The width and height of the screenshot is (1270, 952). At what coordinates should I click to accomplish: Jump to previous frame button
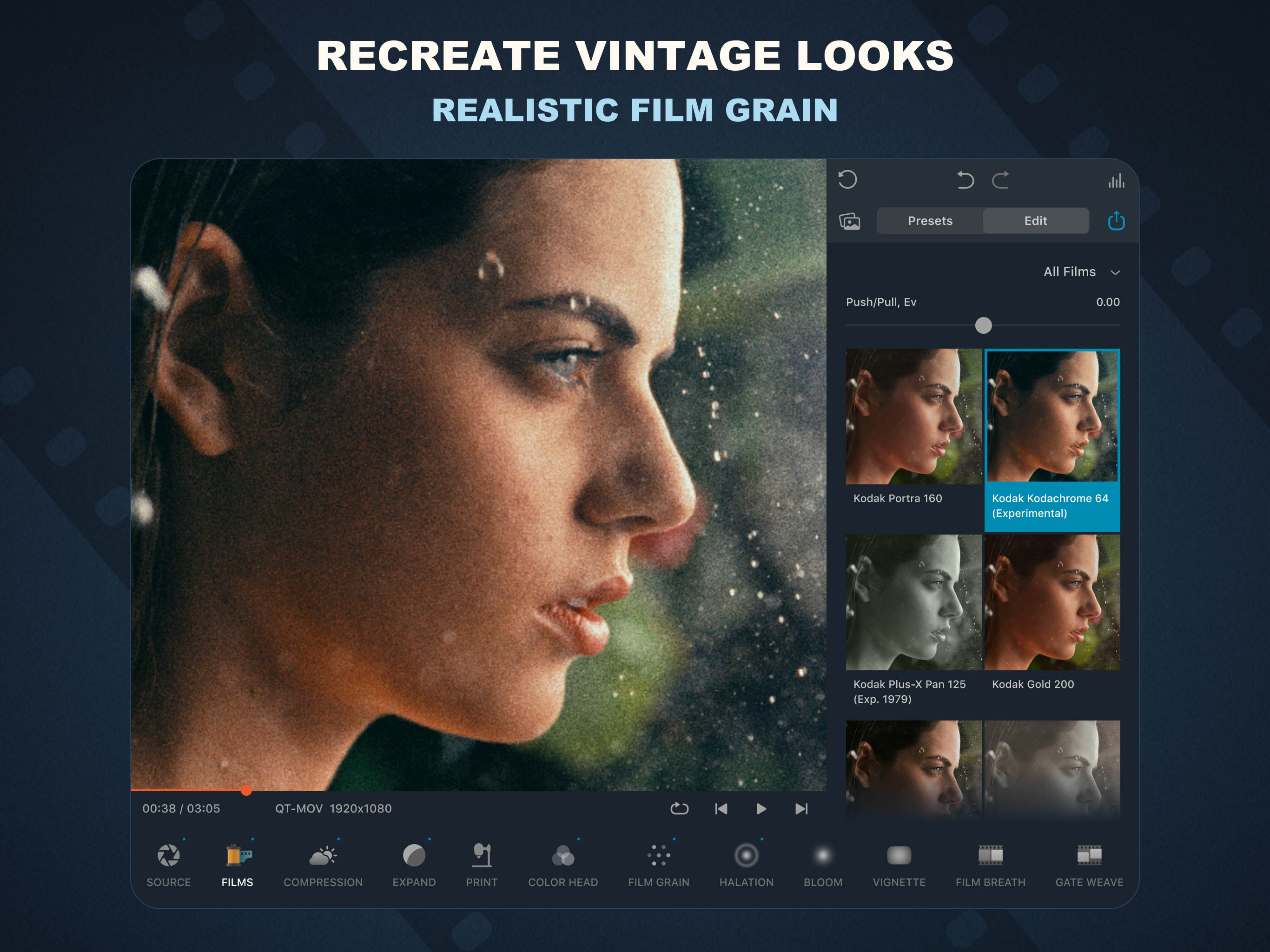[x=721, y=808]
